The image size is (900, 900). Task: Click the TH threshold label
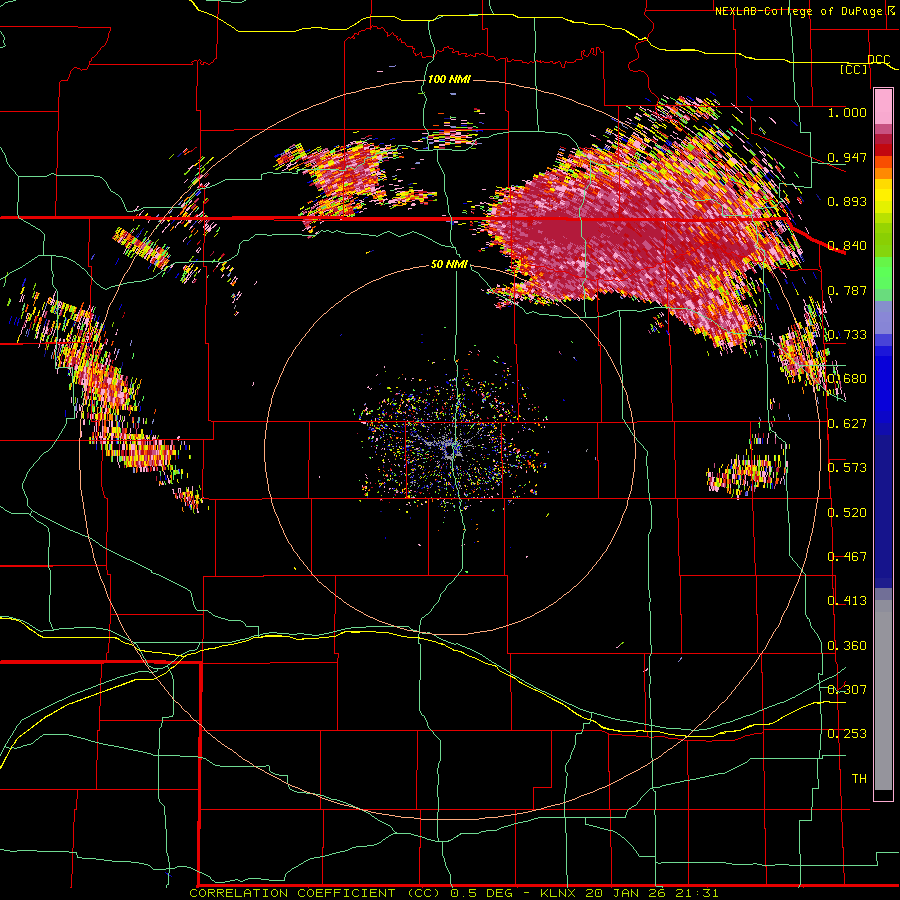[859, 779]
